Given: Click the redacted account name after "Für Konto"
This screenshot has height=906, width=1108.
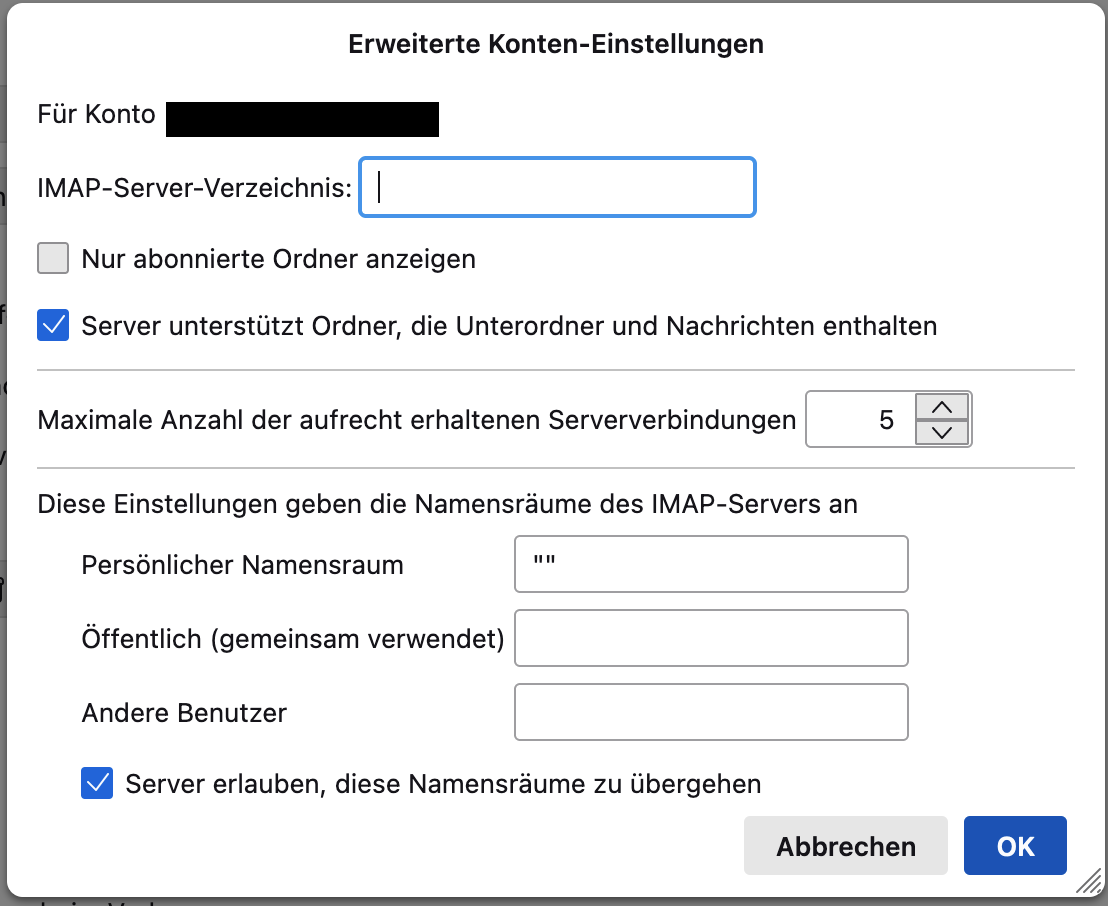Looking at the screenshot, I should pyautogui.click(x=302, y=118).
